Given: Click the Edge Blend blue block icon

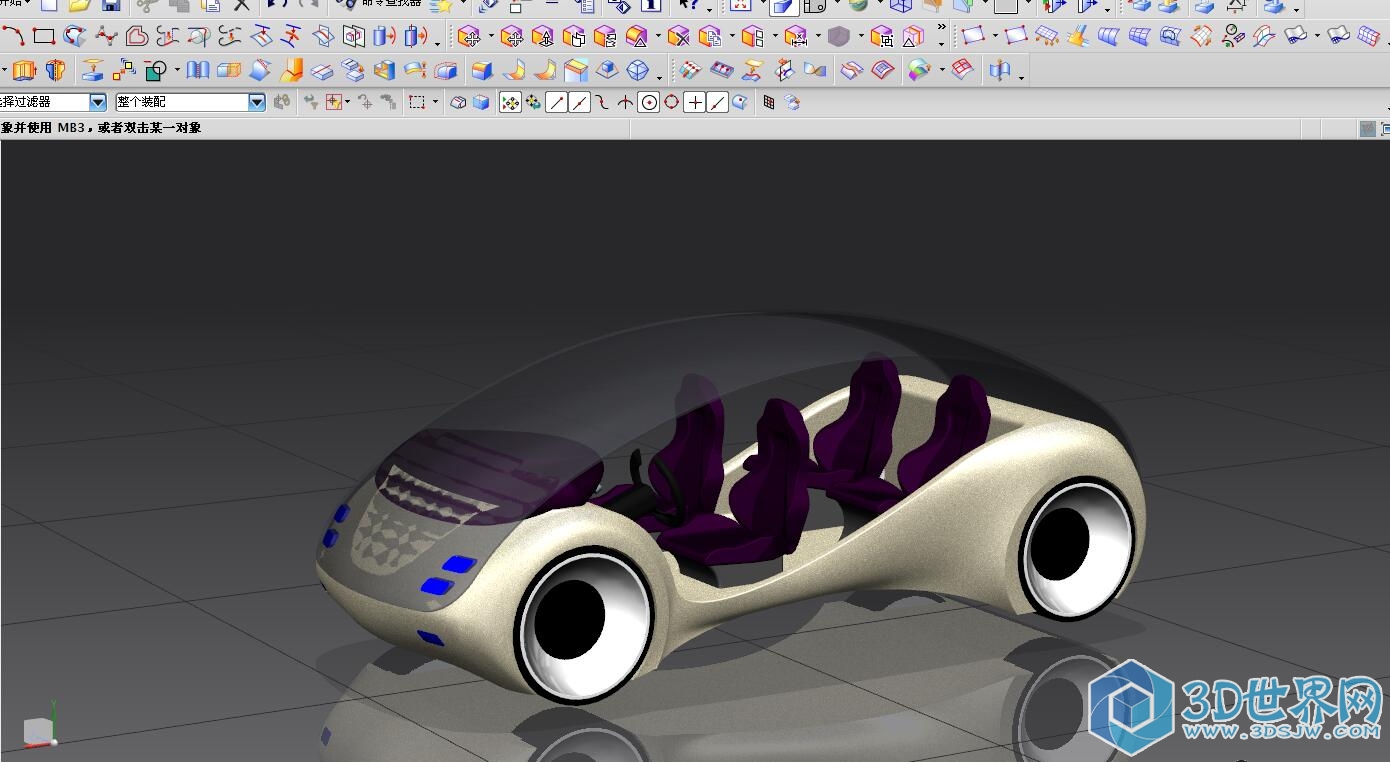Looking at the screenshot, I should click(482, 70).
